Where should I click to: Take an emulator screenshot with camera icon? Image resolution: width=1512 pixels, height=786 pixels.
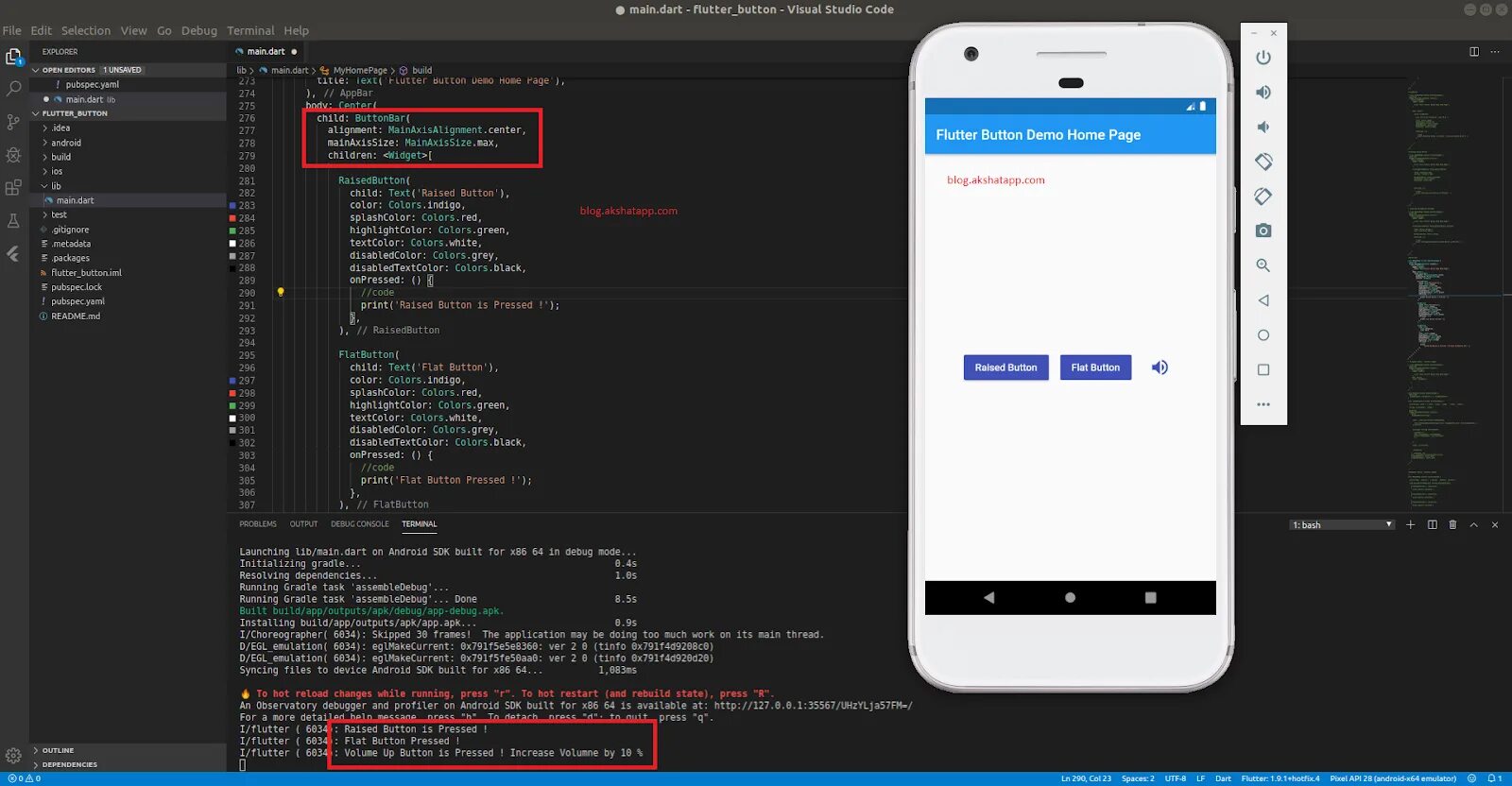(x=1263, y=231)
